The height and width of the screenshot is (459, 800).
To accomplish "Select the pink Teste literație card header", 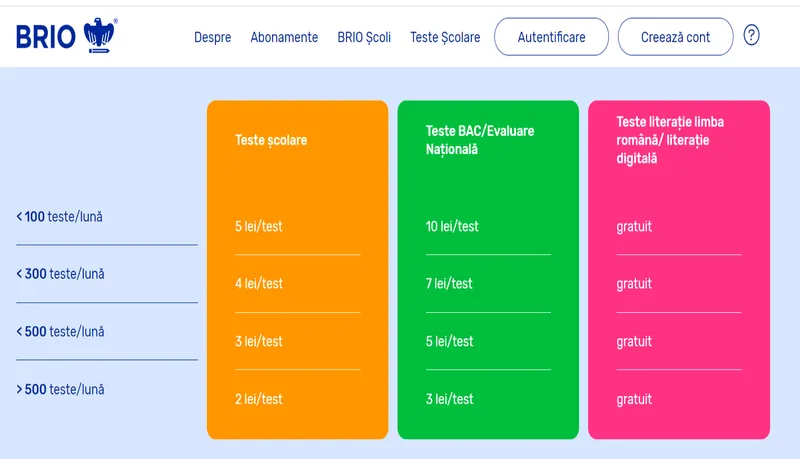I will (x=670, y=140).
